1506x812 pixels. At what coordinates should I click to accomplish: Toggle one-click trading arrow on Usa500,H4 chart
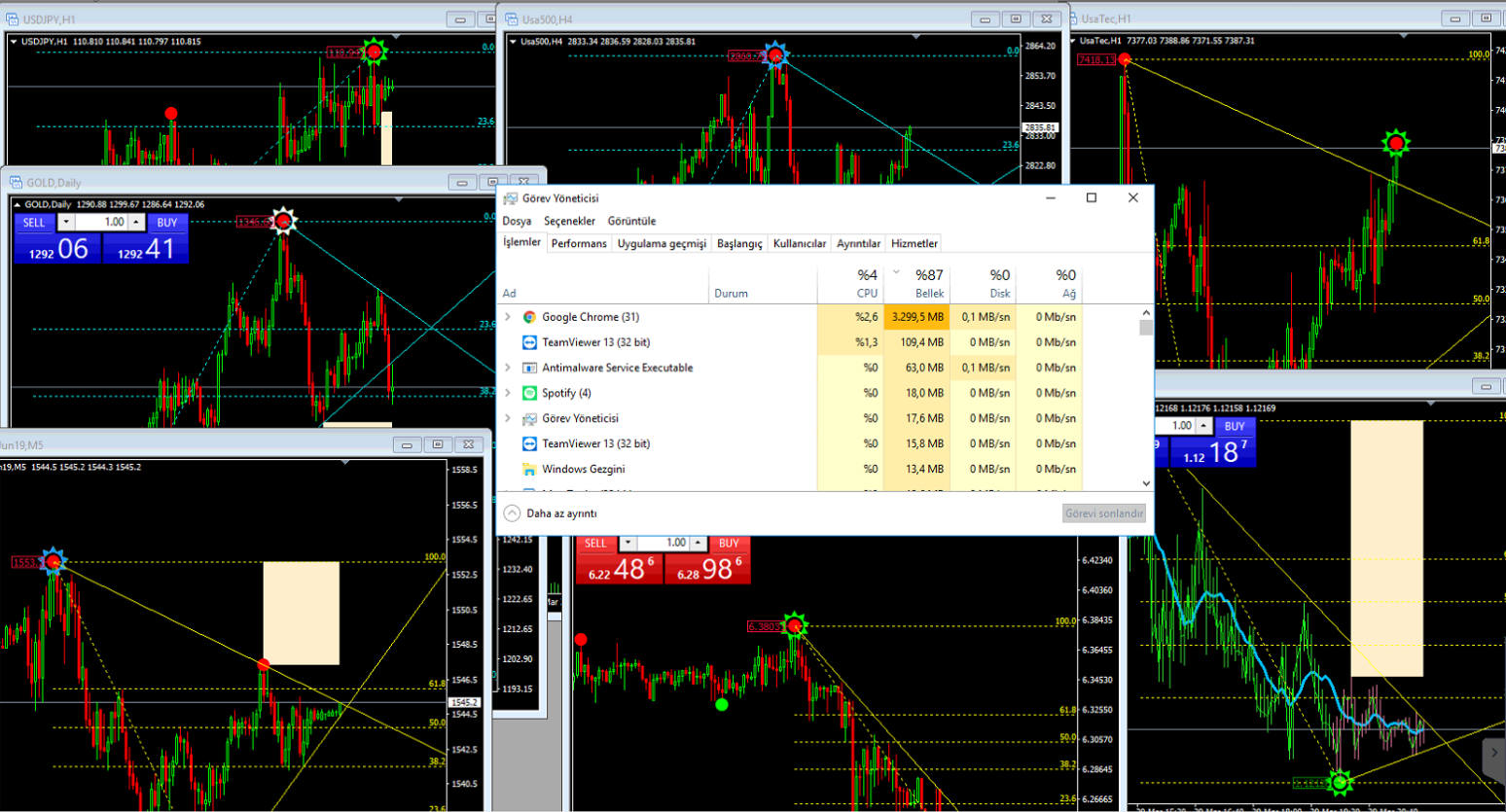tap(513, 42)
